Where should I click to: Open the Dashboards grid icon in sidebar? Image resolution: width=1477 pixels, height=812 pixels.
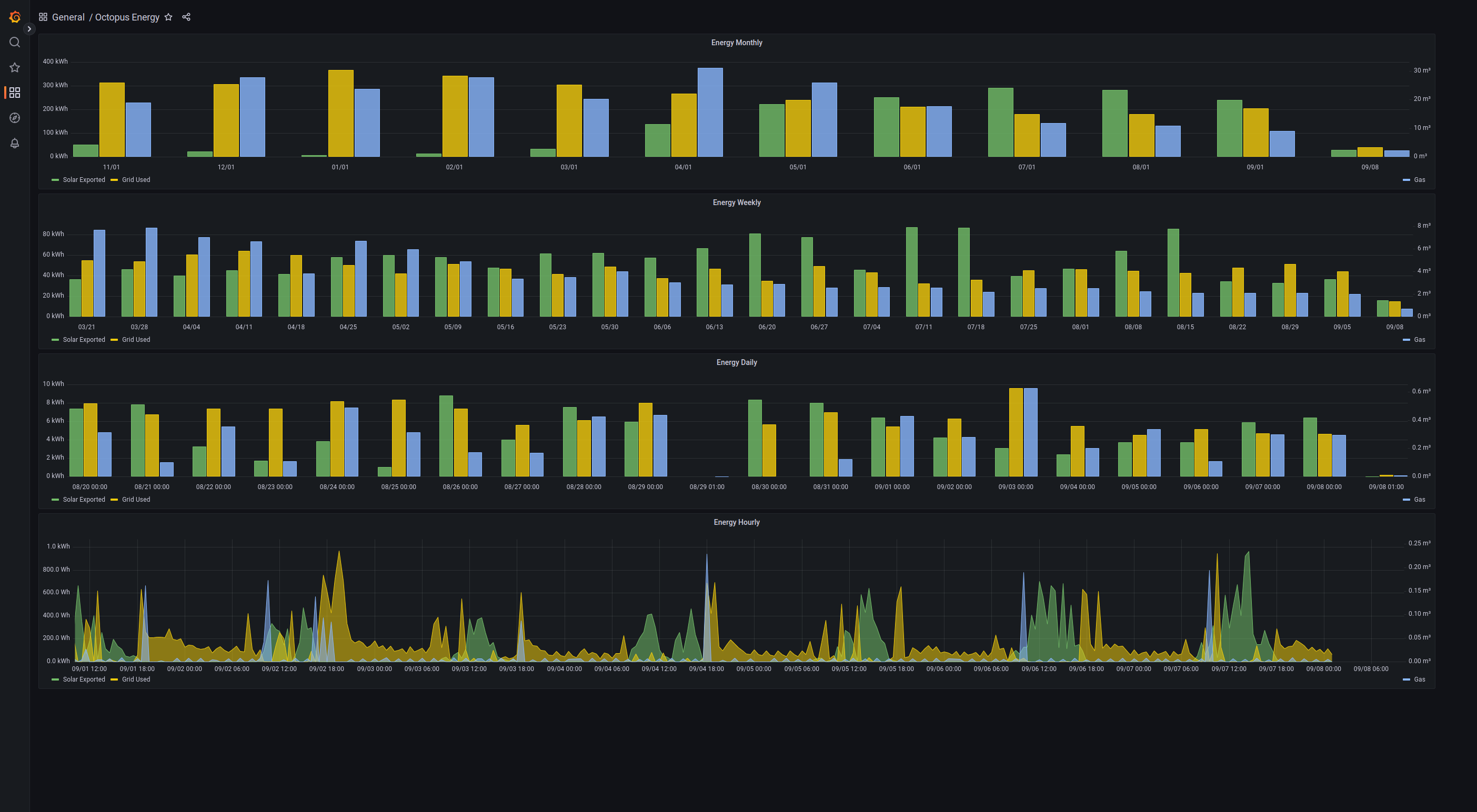pyautogui.click(x=15, y=93)
